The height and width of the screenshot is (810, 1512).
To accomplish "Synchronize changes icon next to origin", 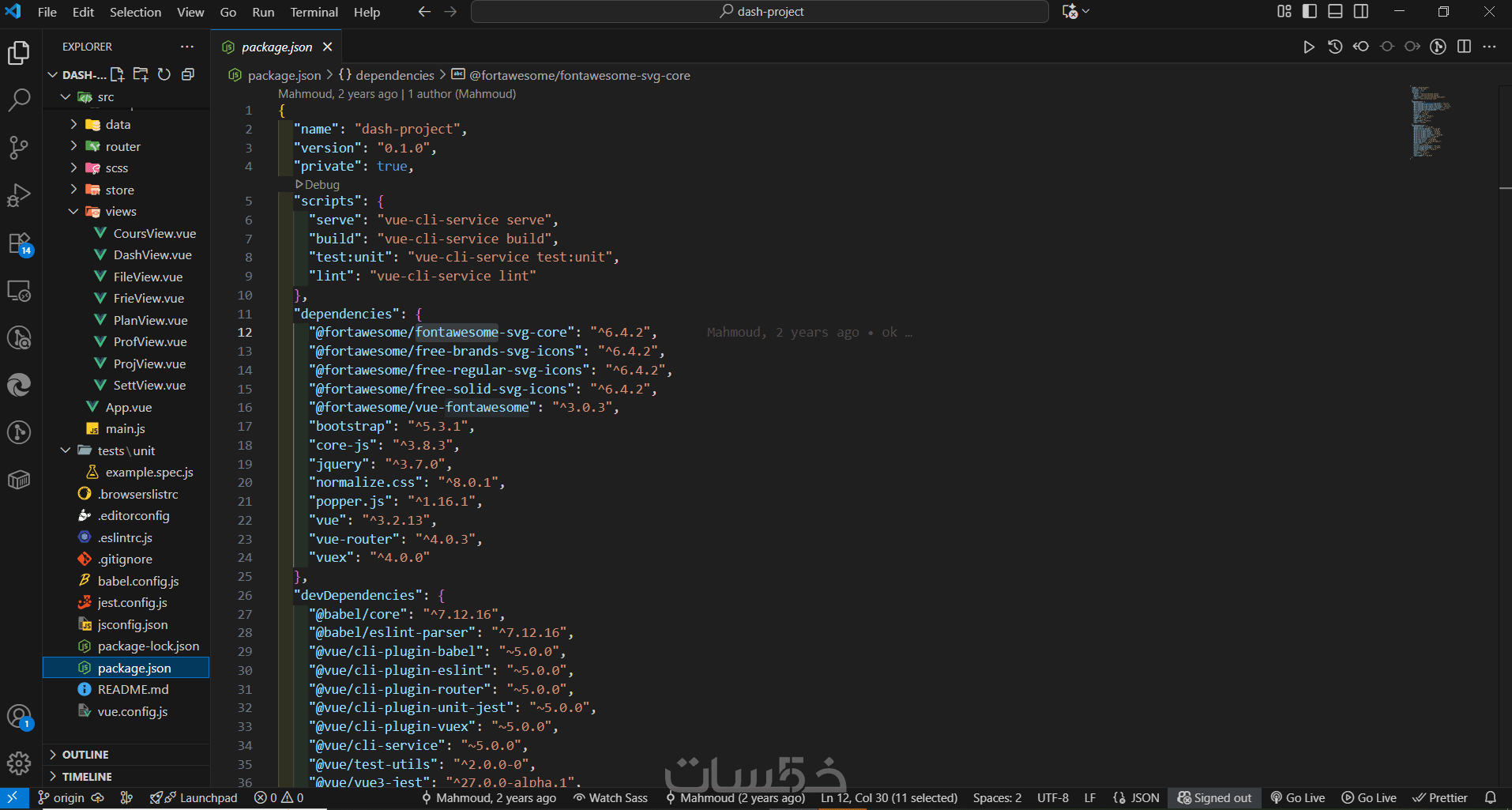I will tap(98, 798).
